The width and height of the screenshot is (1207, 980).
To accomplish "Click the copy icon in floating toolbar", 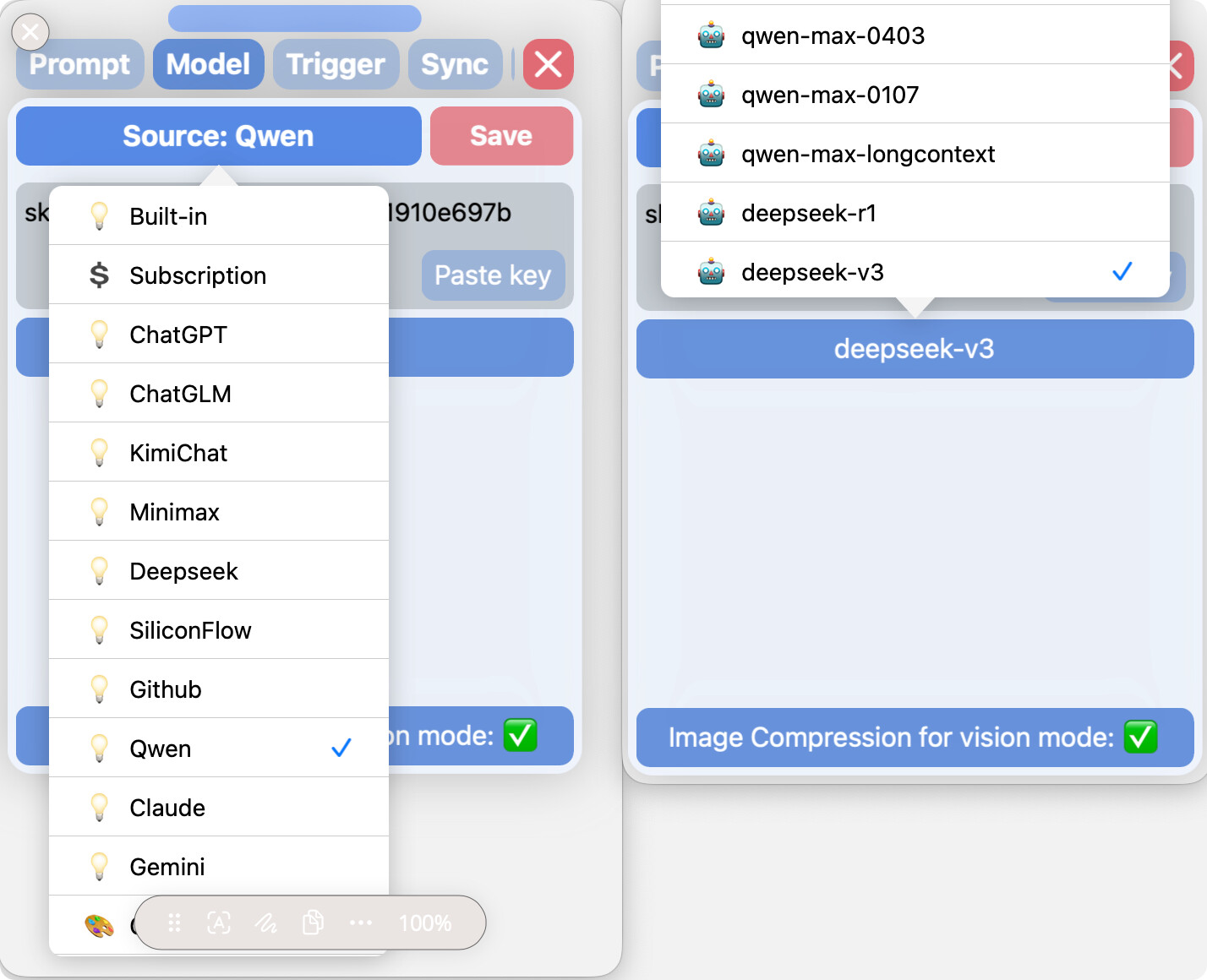I will 313,923.
